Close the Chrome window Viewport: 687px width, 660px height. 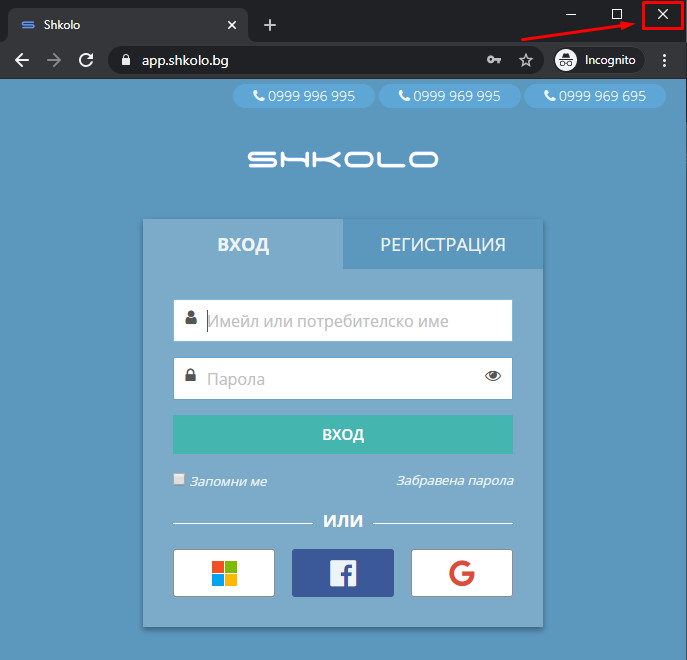(663, 14)
